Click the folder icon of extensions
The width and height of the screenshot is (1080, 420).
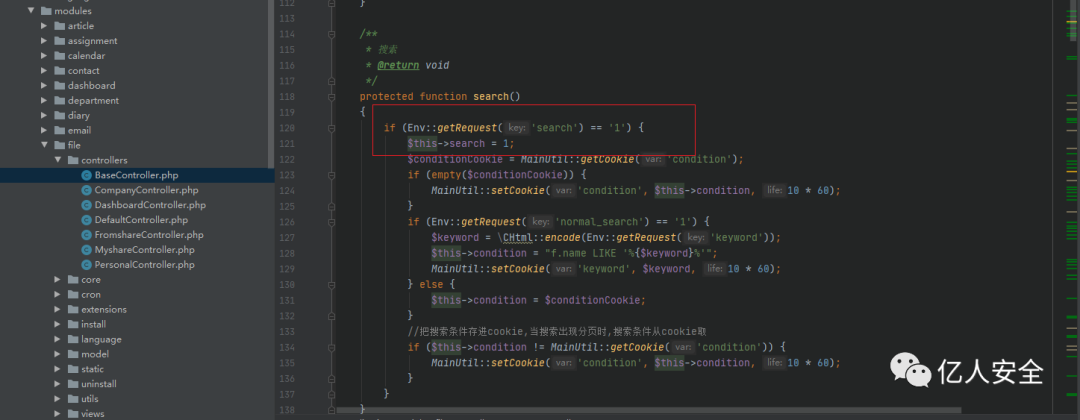[73, 309]
